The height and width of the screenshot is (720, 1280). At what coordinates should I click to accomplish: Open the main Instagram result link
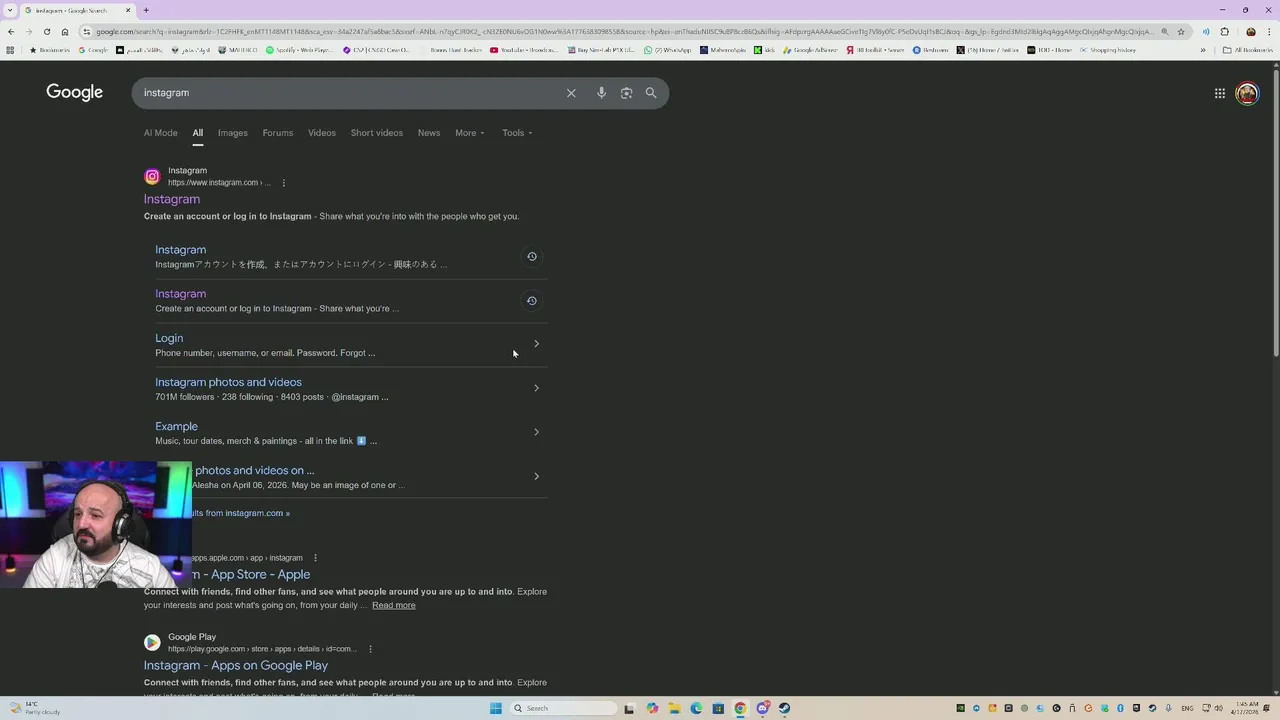coord(172,199)
